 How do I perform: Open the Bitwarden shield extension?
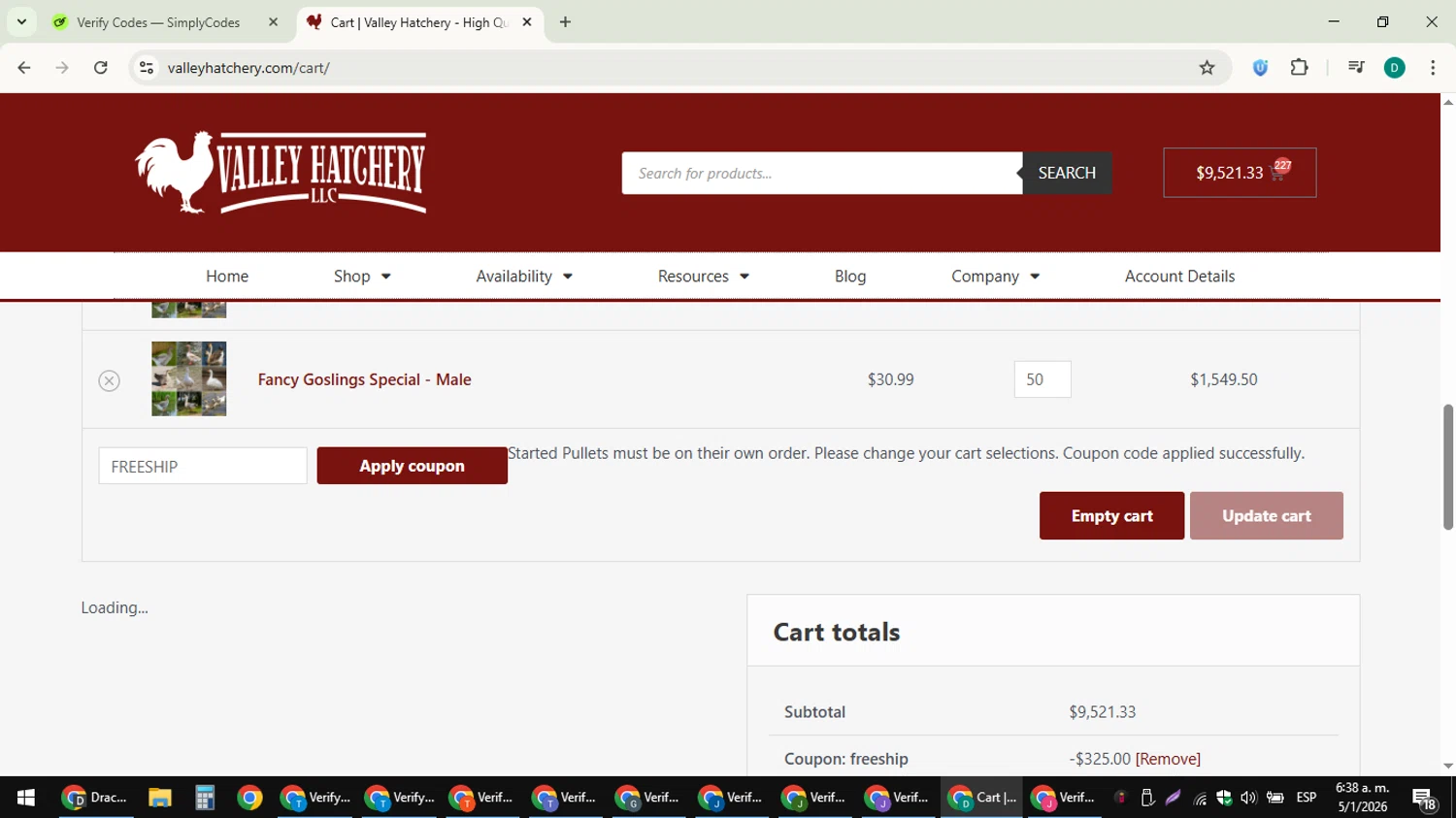point(1260,68)
